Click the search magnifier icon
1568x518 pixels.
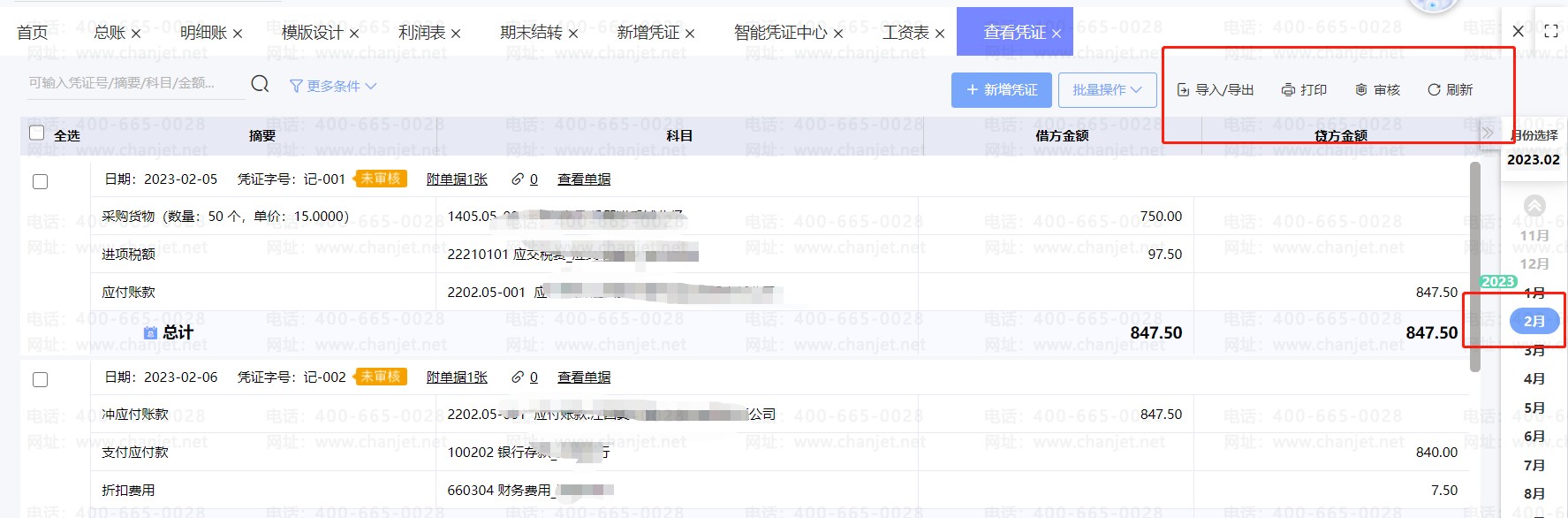click(260, 84)
